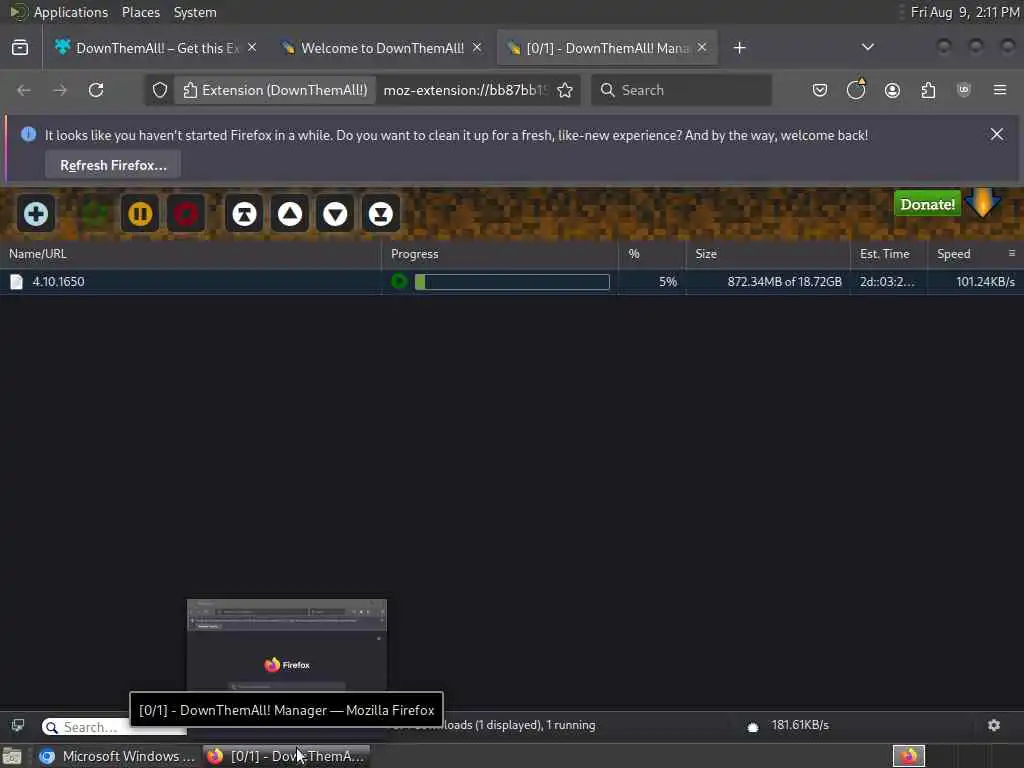Reload the current page

(96, 90)
